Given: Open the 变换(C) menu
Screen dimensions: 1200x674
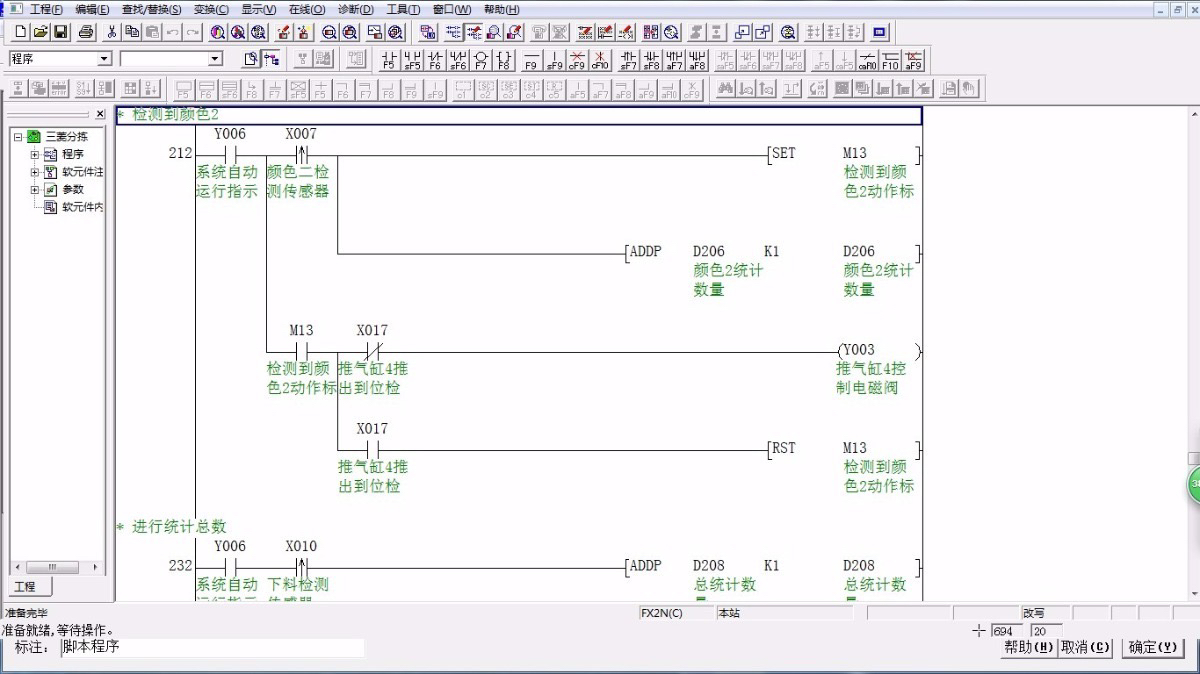Looking at the screenshot, I should point(212,9).
